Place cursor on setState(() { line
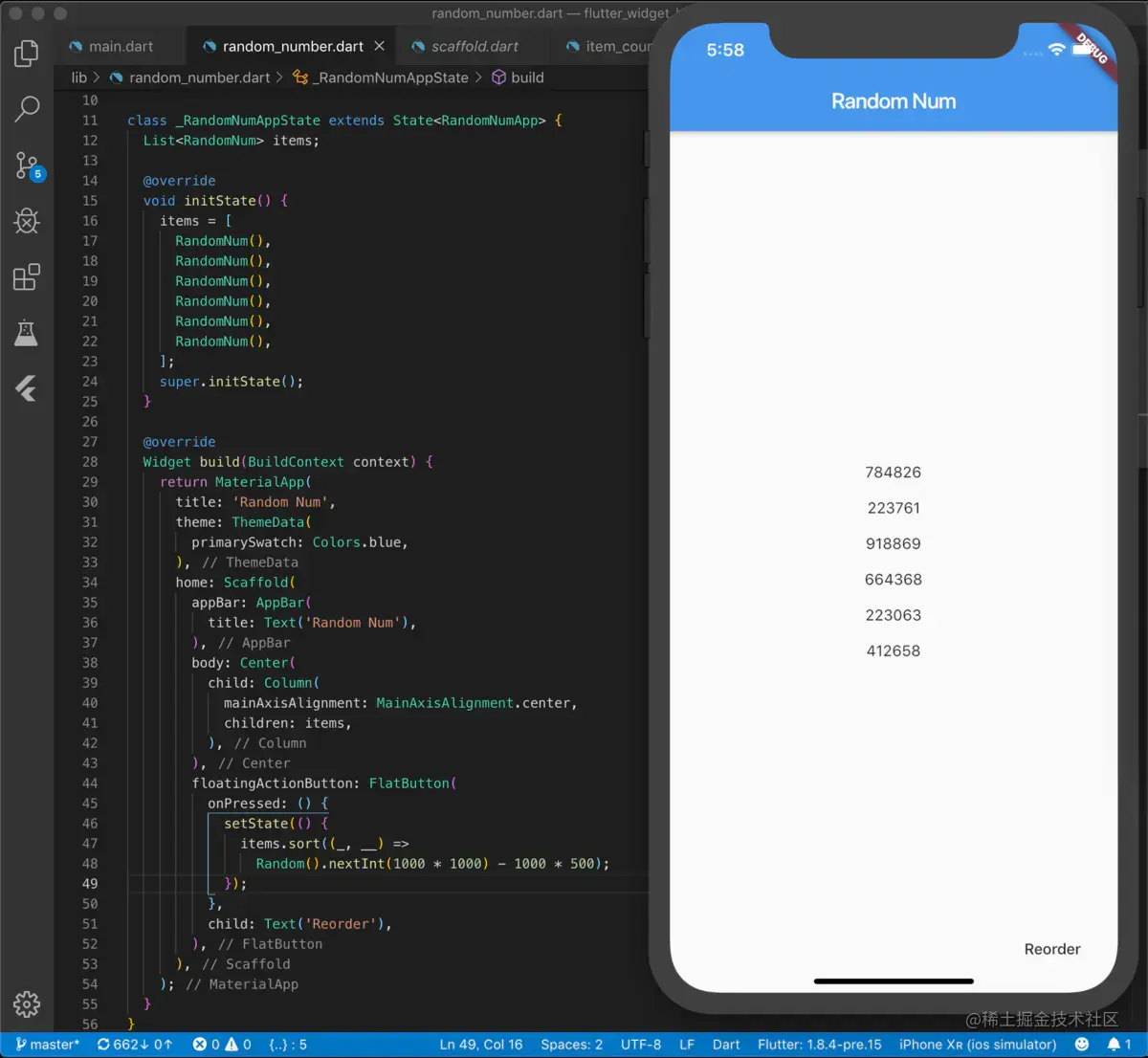 tap(276, 824)
